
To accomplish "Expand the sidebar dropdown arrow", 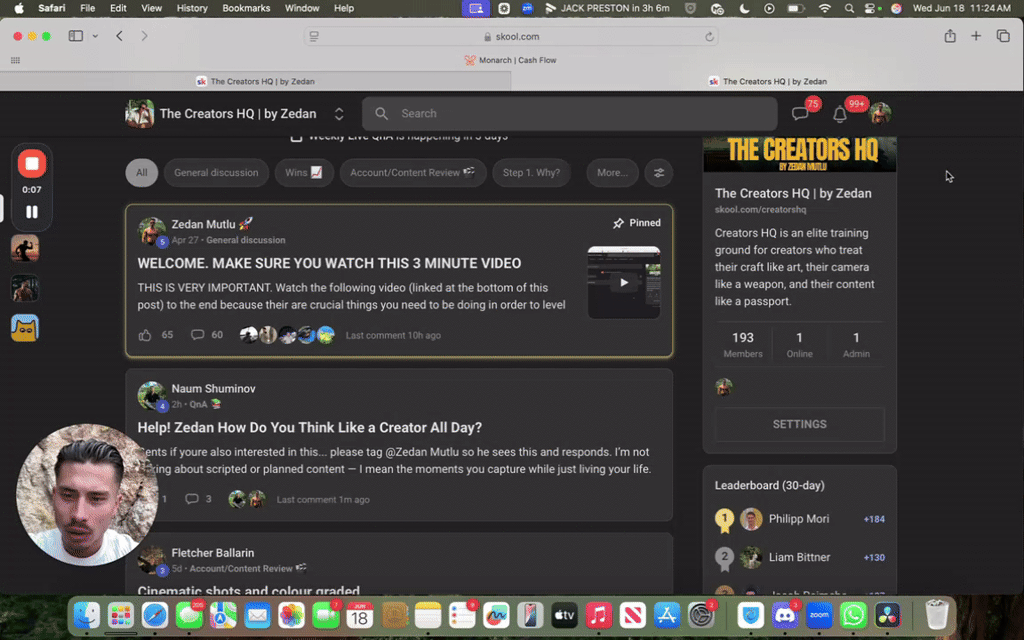I will point(95,36).
